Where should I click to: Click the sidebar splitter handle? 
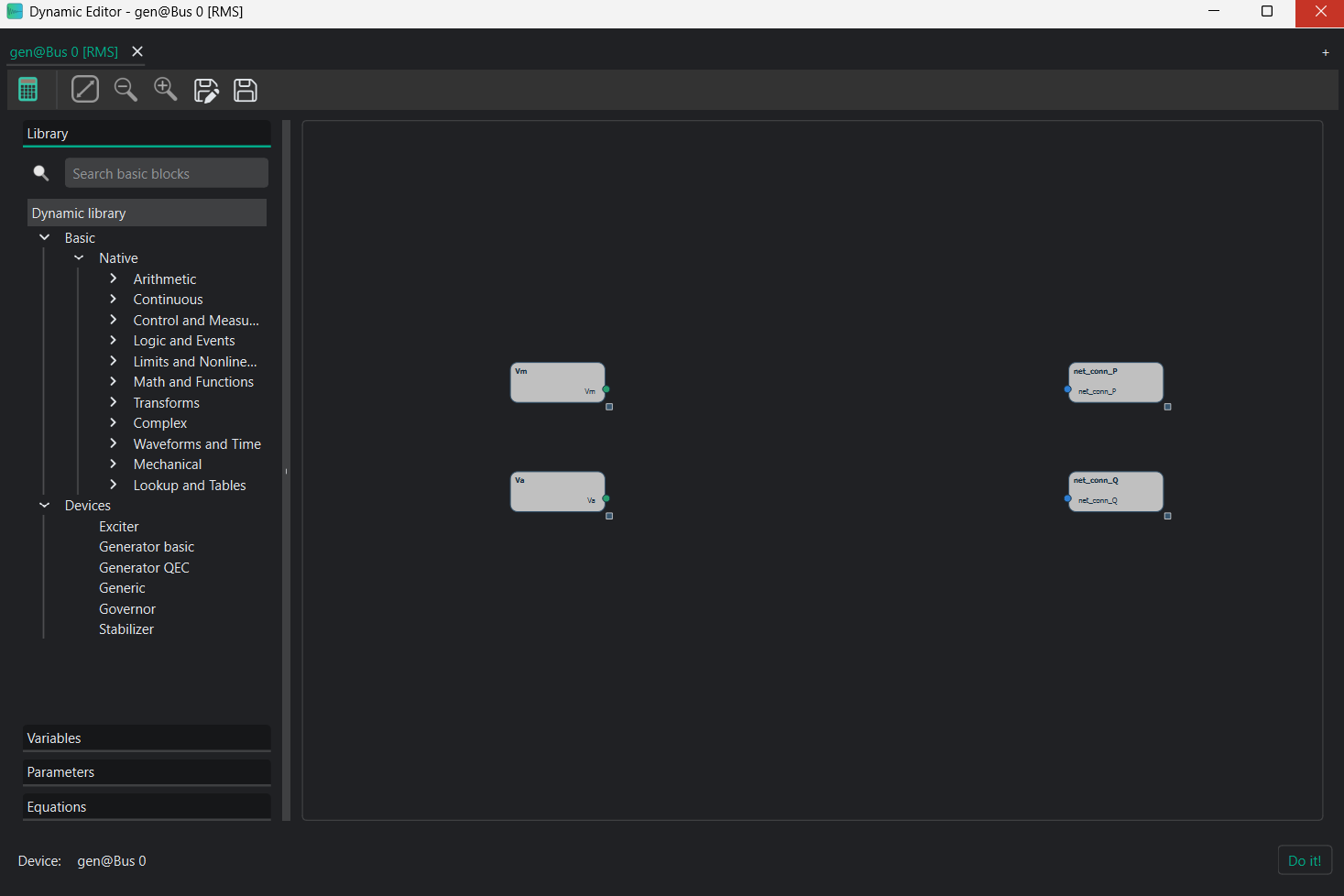click(x=287, y=471)
